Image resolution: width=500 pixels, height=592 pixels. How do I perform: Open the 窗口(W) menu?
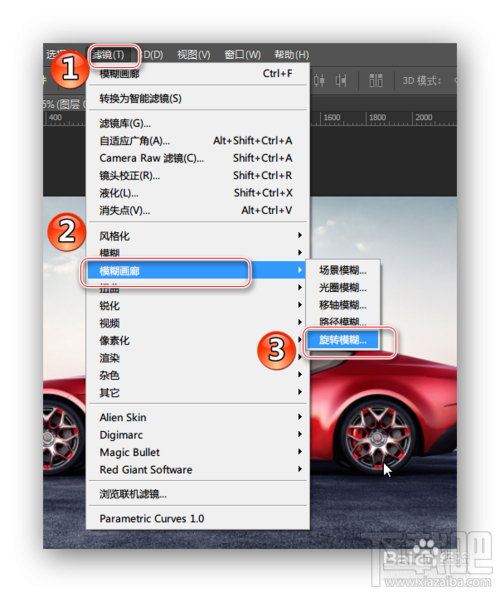pos(242,55)
